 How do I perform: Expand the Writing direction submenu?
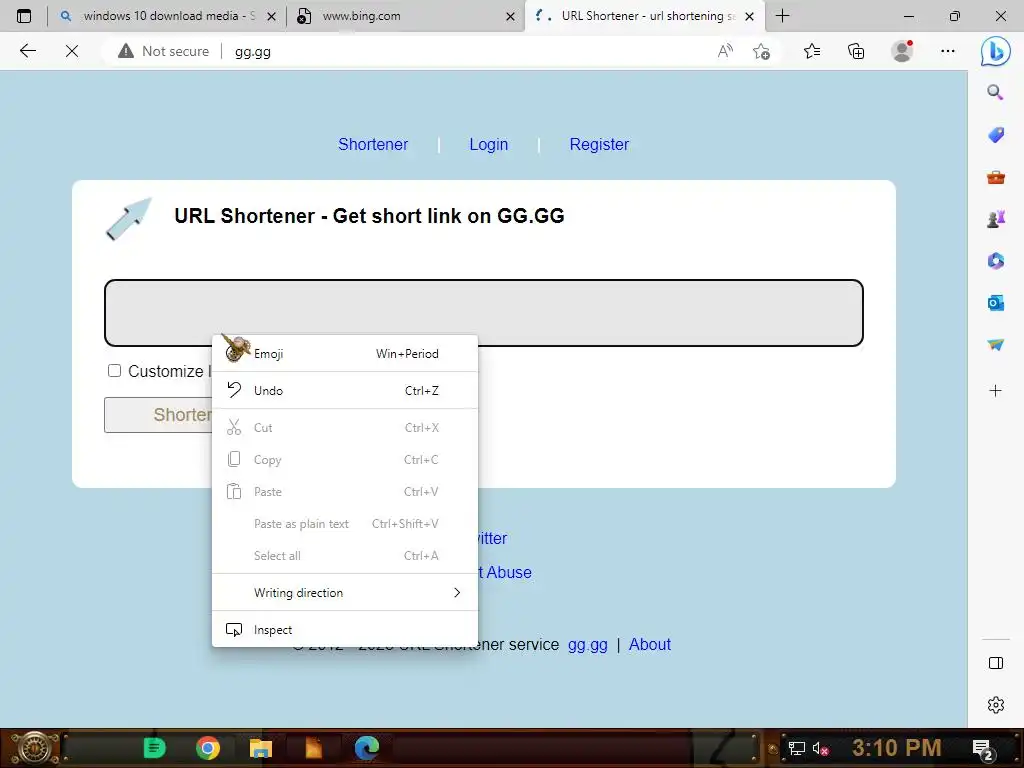(x=345, y=592)
